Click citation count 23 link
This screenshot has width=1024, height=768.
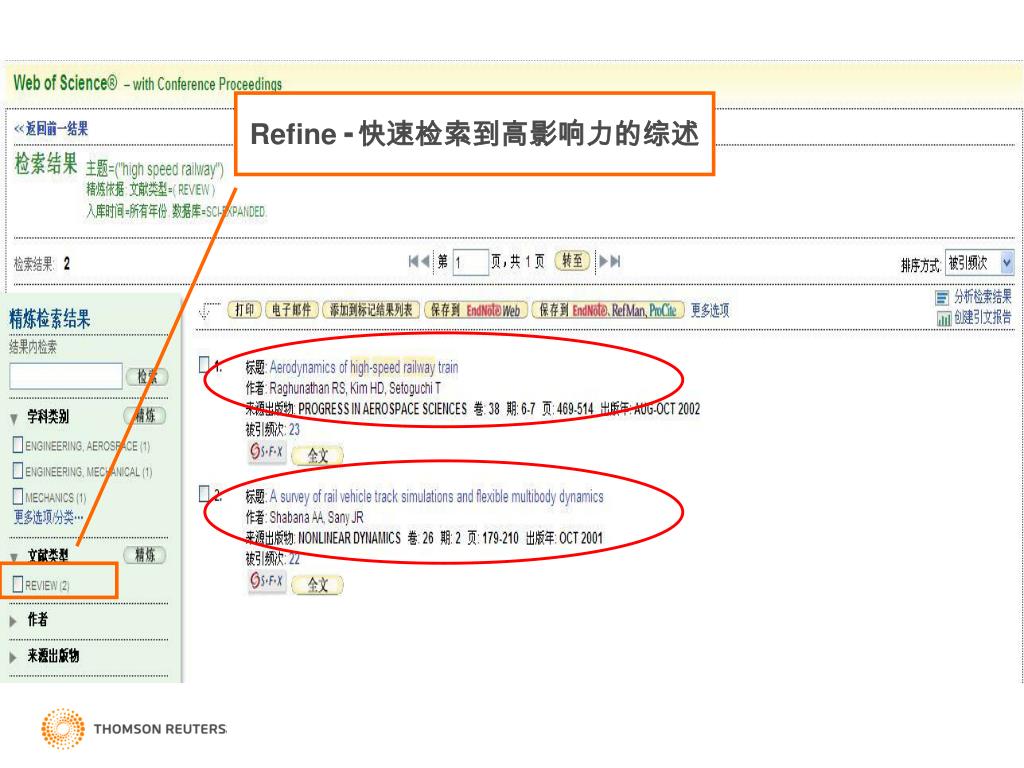(x=294, y=430)
